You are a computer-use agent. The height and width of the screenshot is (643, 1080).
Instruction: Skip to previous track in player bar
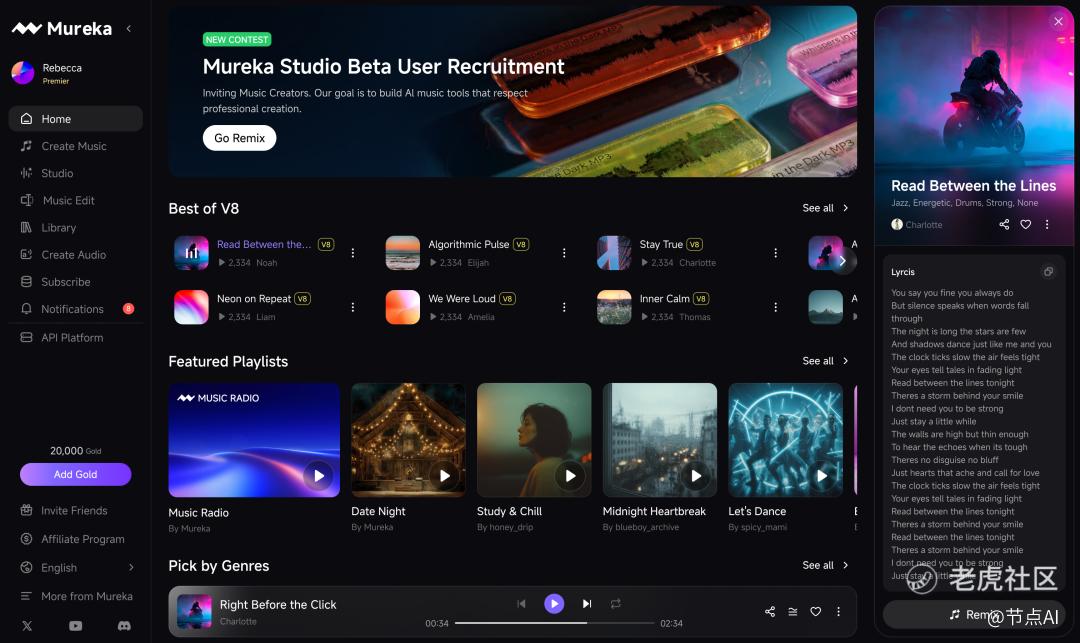click(x=521, y=604)
